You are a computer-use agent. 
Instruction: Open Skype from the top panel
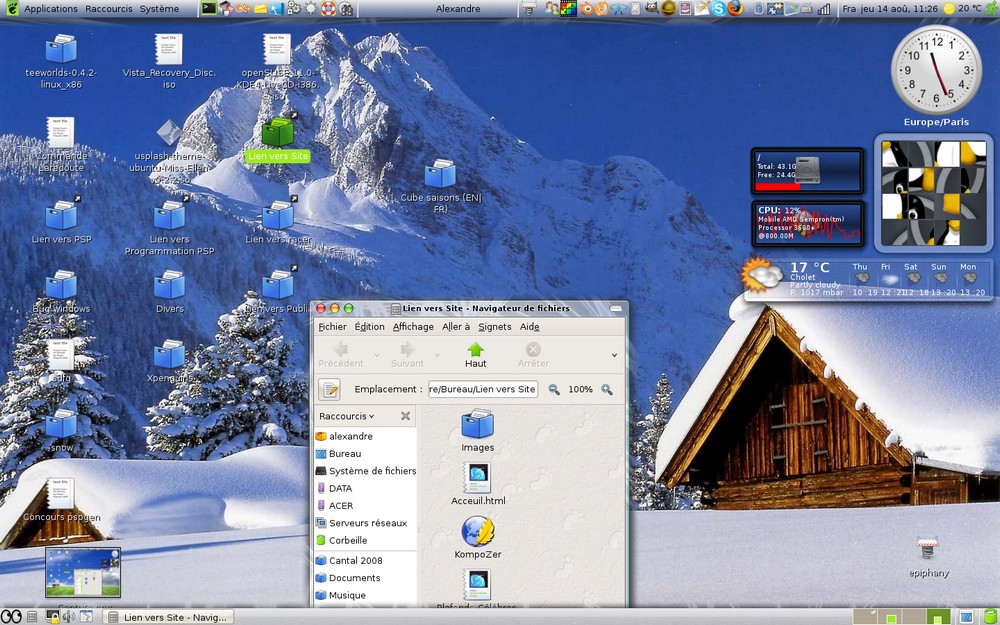[718, 8]
